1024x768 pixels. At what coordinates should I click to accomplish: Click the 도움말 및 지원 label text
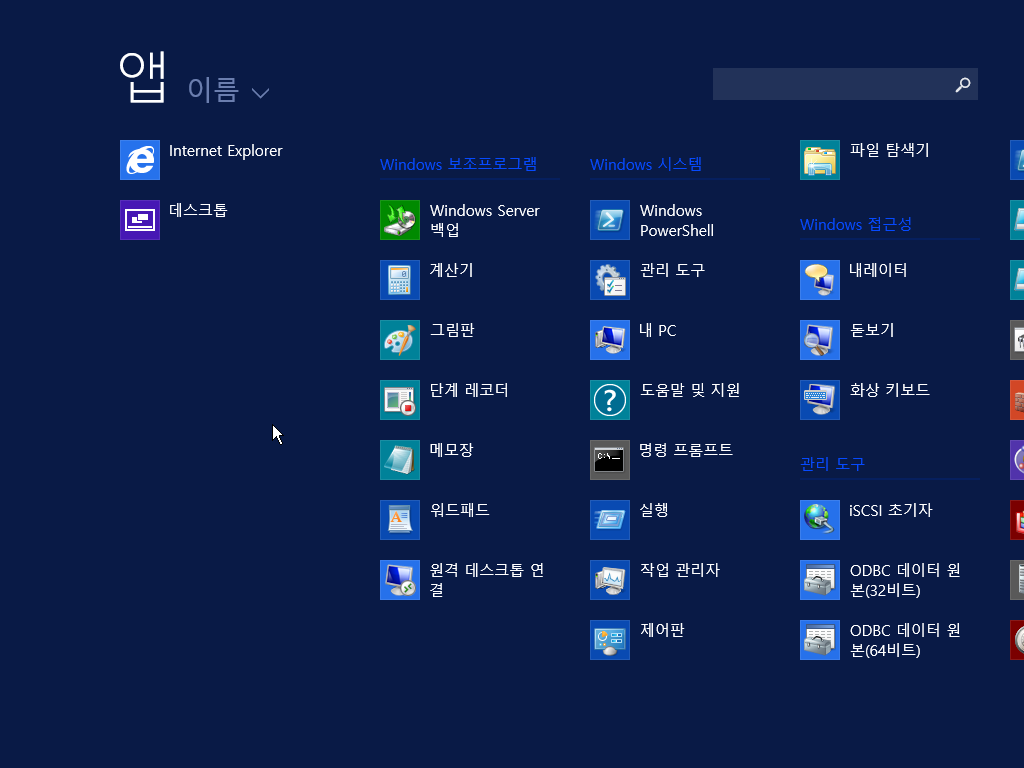click(690, 391)
